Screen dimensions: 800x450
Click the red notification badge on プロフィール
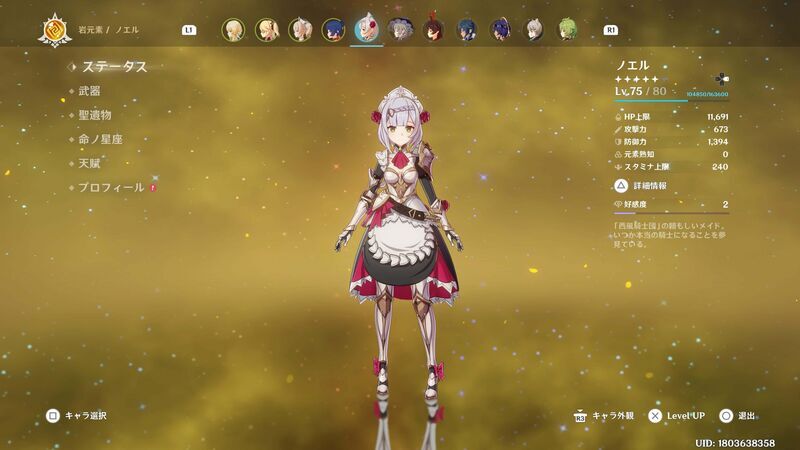coord(153,188)
